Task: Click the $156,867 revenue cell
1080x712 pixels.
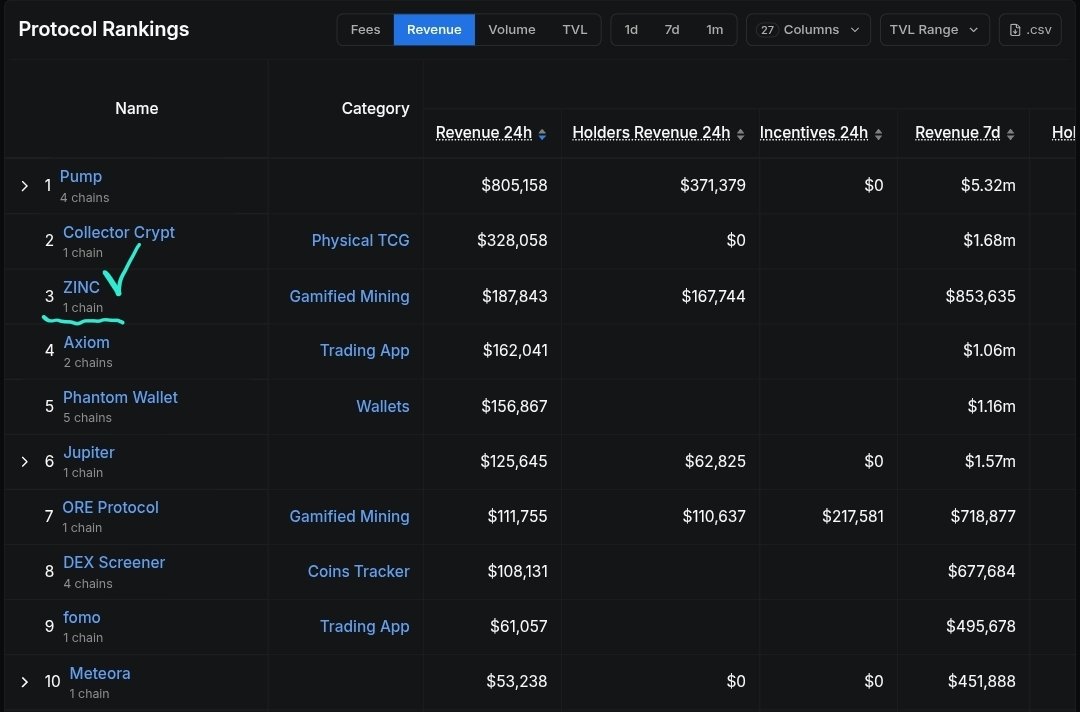Action: (514, 406)
